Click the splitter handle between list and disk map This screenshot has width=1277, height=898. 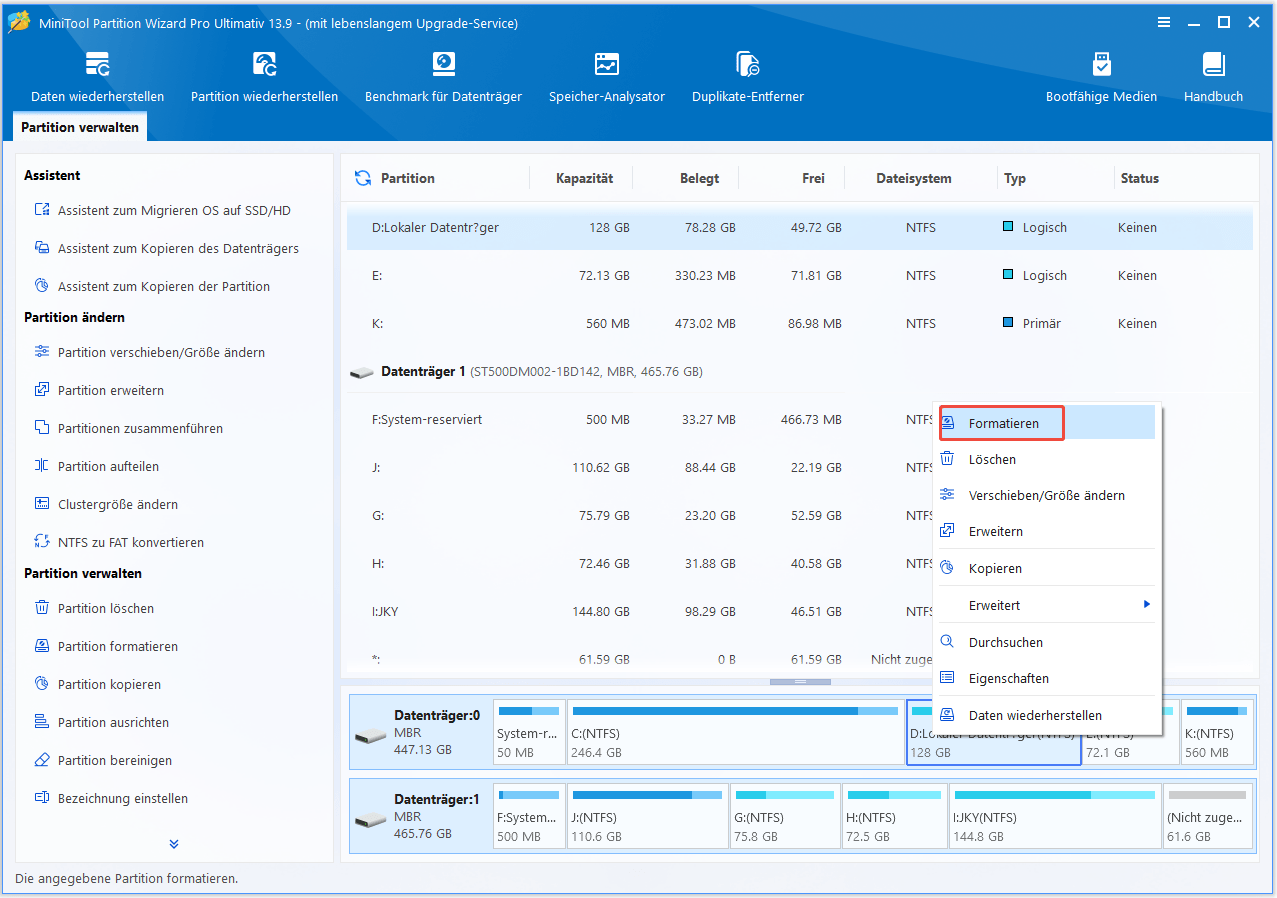(800, 682)
